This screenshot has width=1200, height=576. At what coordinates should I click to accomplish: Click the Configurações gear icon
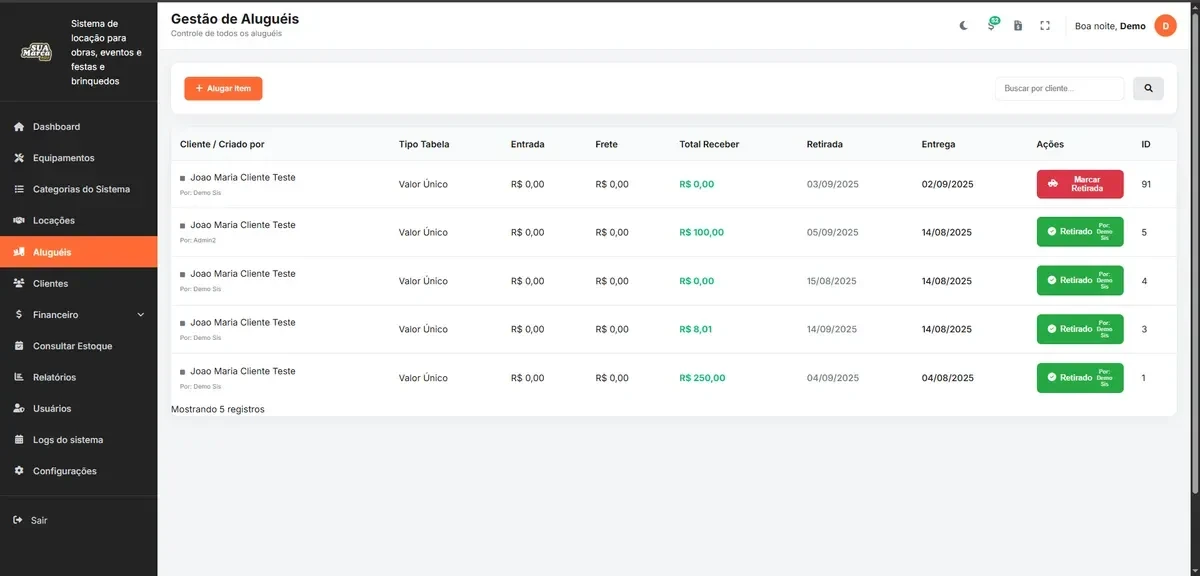pyautogui.click(x=19, y=471)
